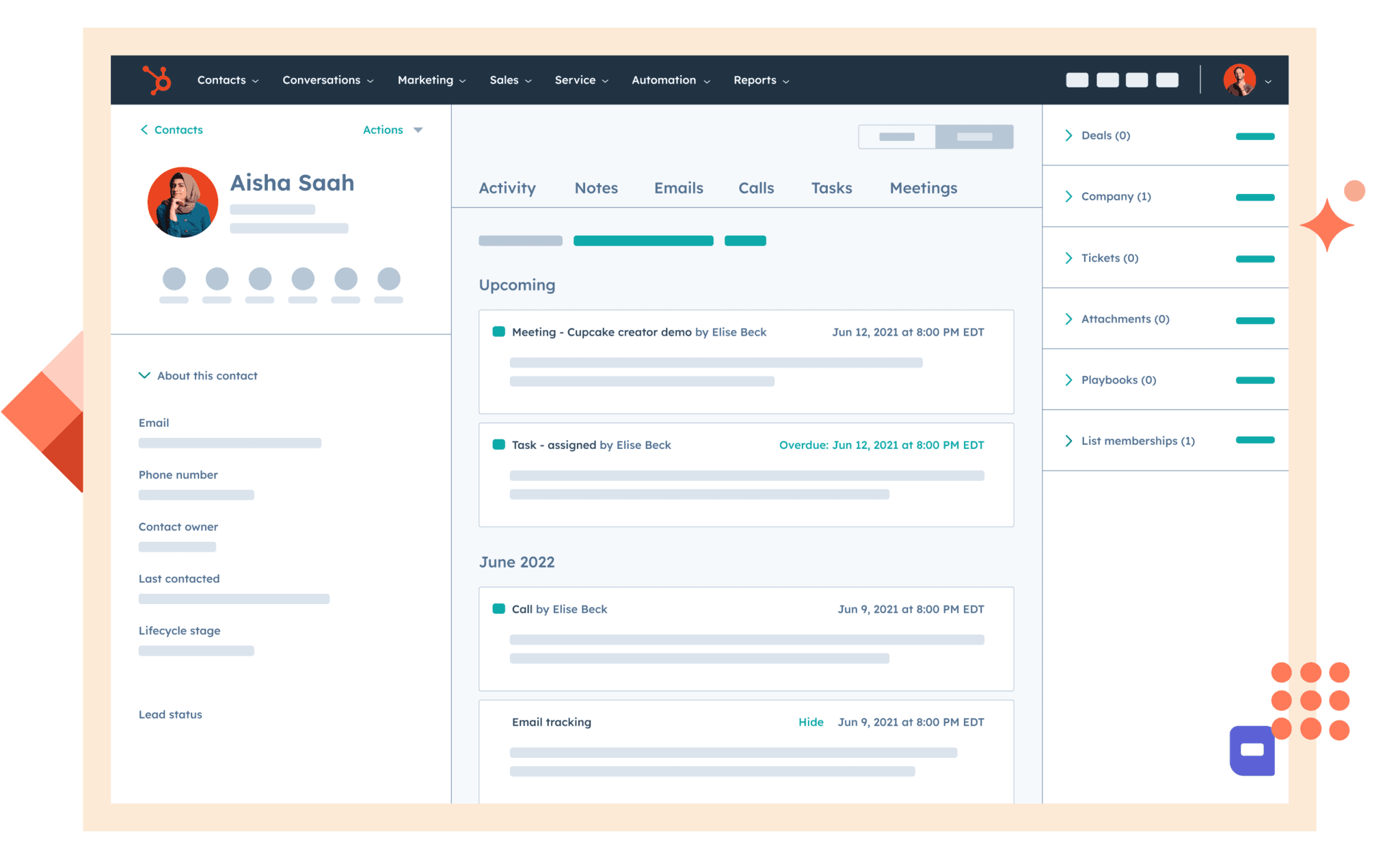Switch to the Activity tab

[x=507, y=188]
